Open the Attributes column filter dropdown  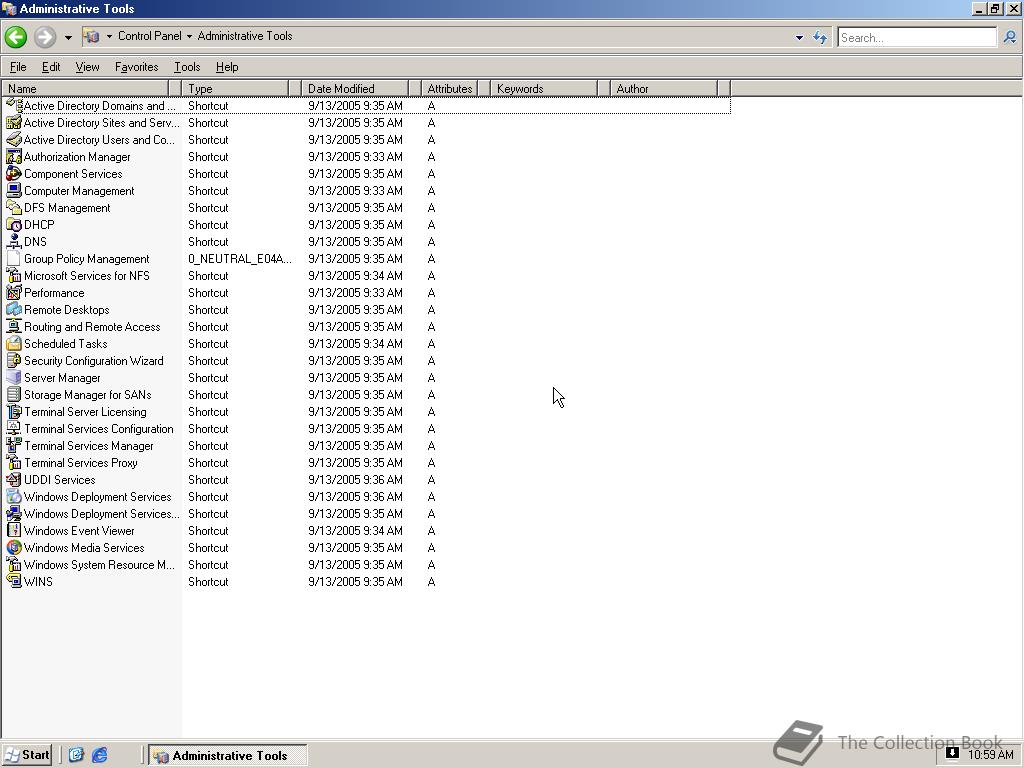pos(484,88)
